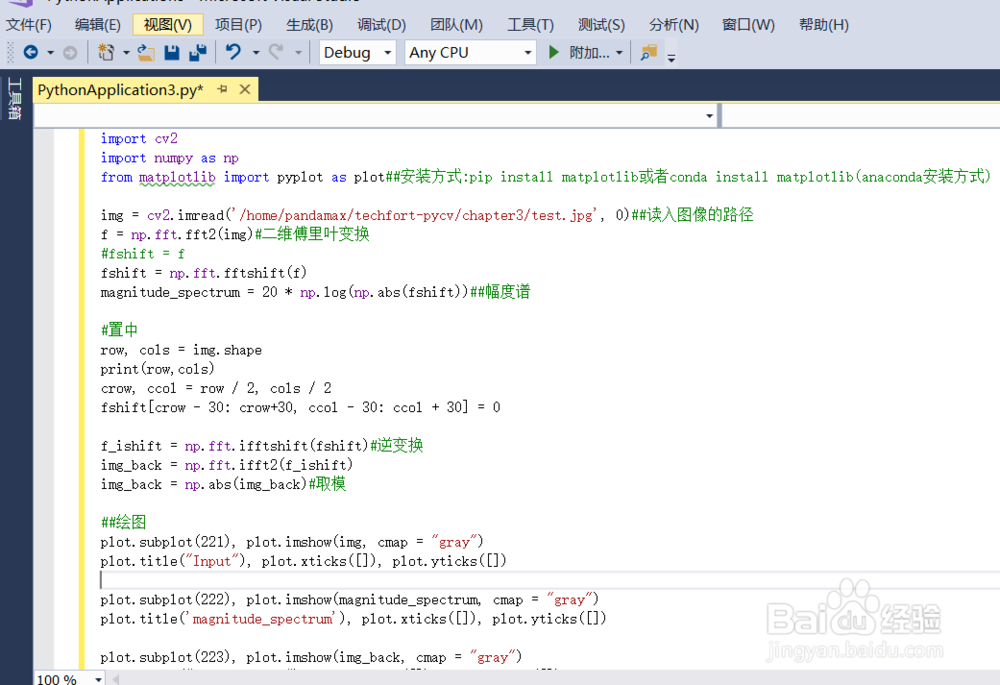Click the 'img_back = np.abs(img_back)' line
The image size is (1000, 685).
tap(223, 484)
